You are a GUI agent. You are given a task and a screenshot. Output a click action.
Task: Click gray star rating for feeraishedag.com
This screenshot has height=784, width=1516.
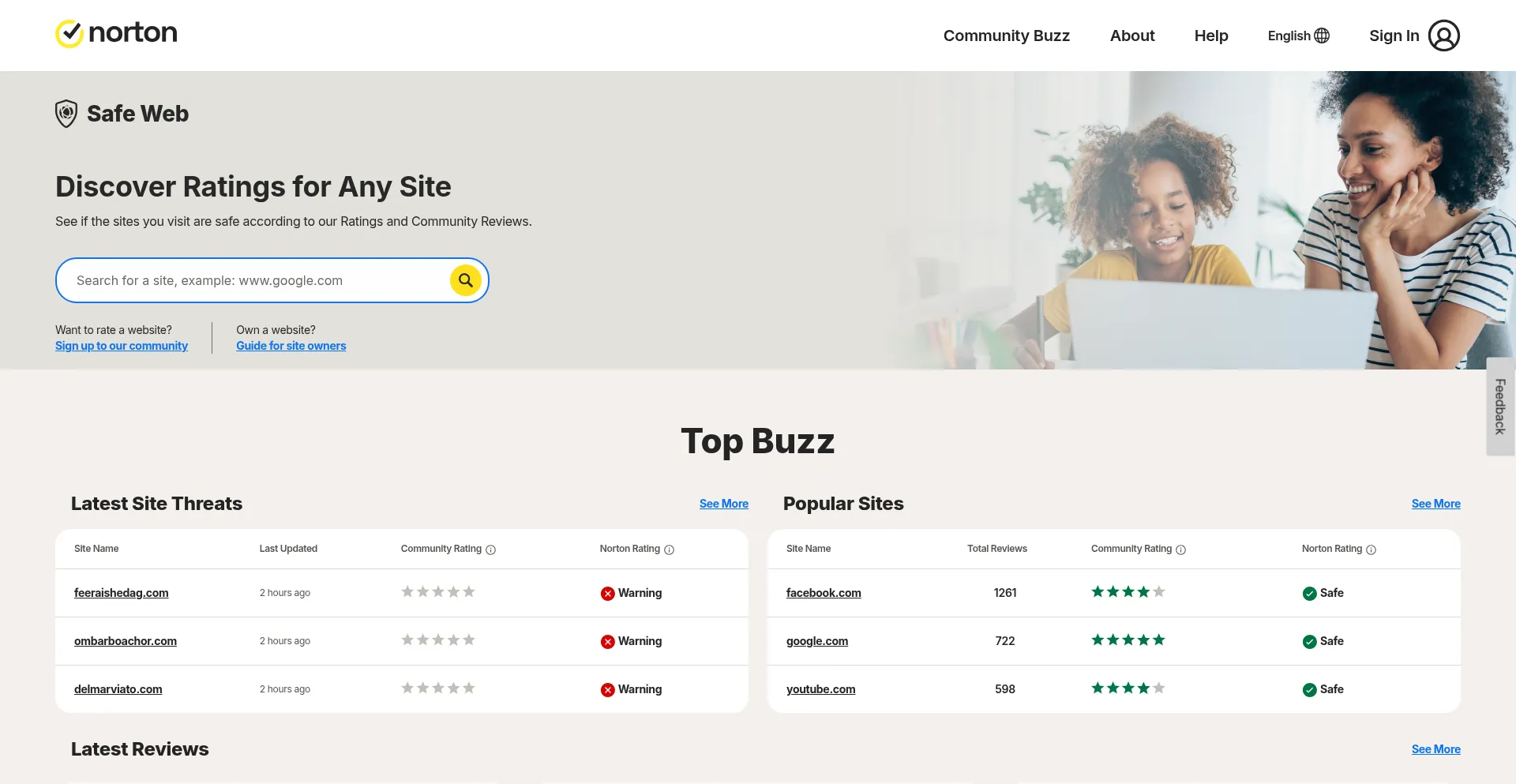pyautogui.click(x=437, y=591)
